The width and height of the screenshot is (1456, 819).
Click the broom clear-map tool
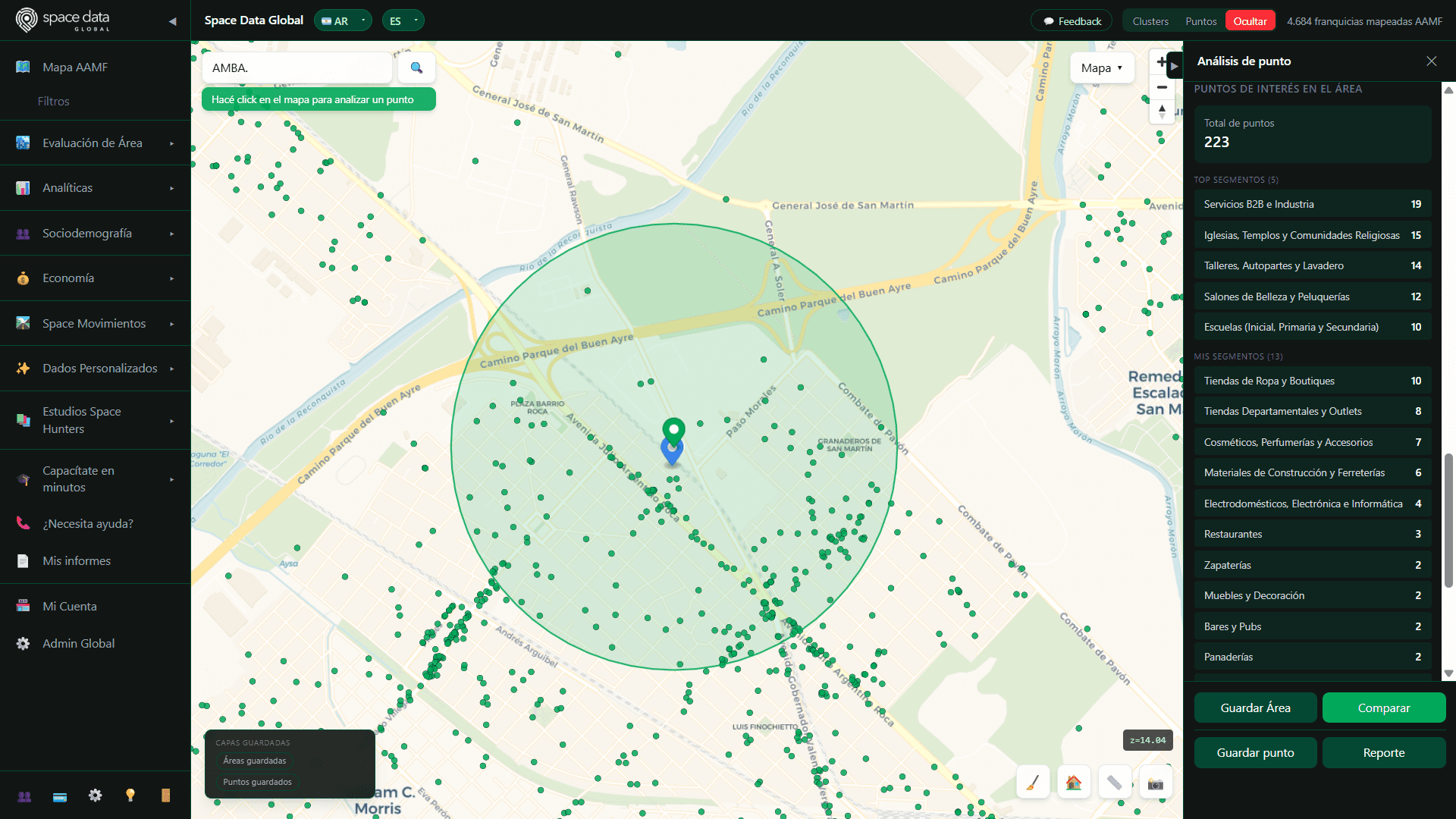1033,783
